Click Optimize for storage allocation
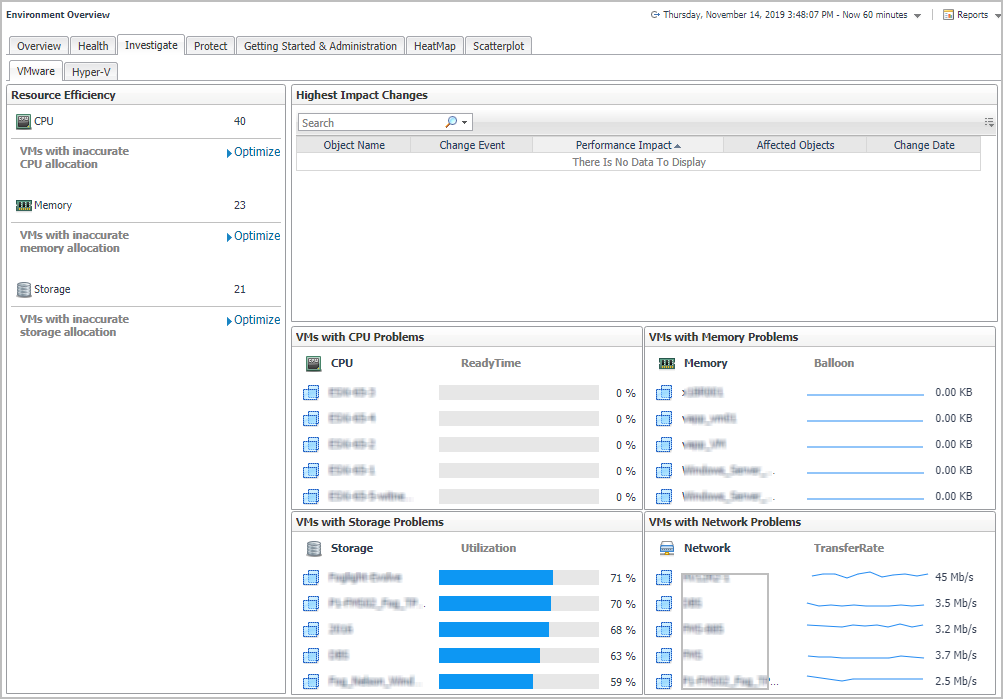 click(x=256, y=320)
